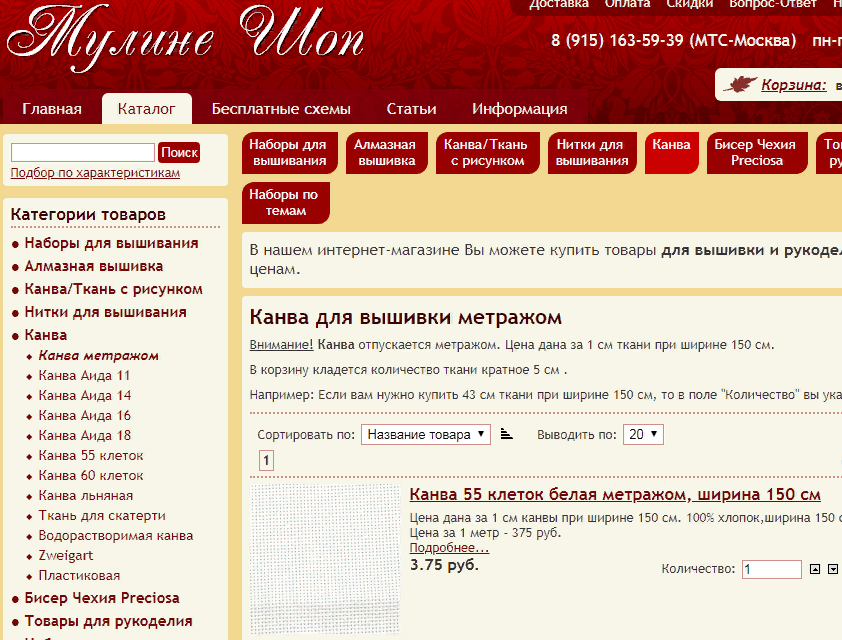Click the Поиск button
The width and height of the screenshot is (842, 640).
pos(179,152)
